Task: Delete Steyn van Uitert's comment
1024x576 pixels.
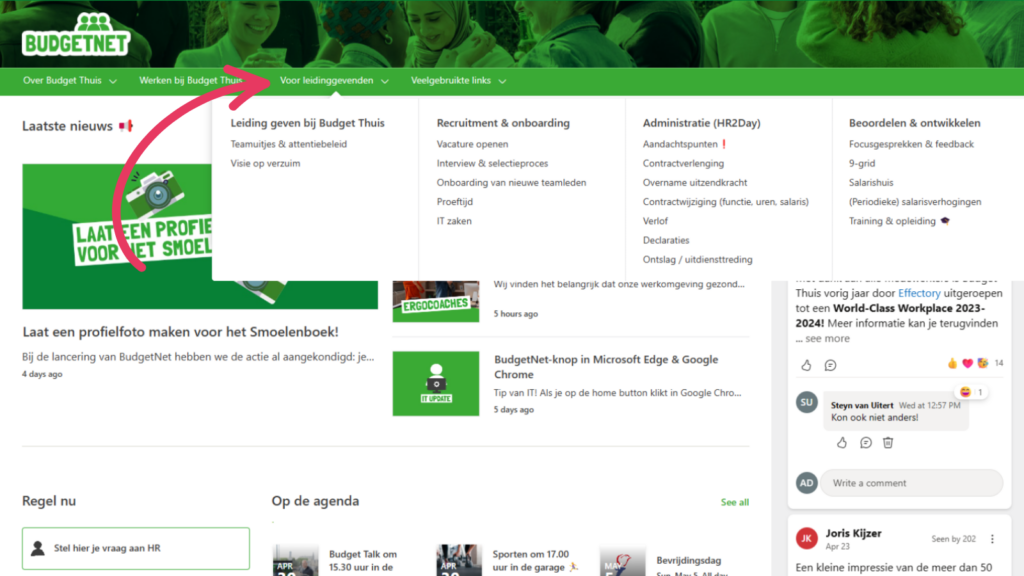Action: 888,443
